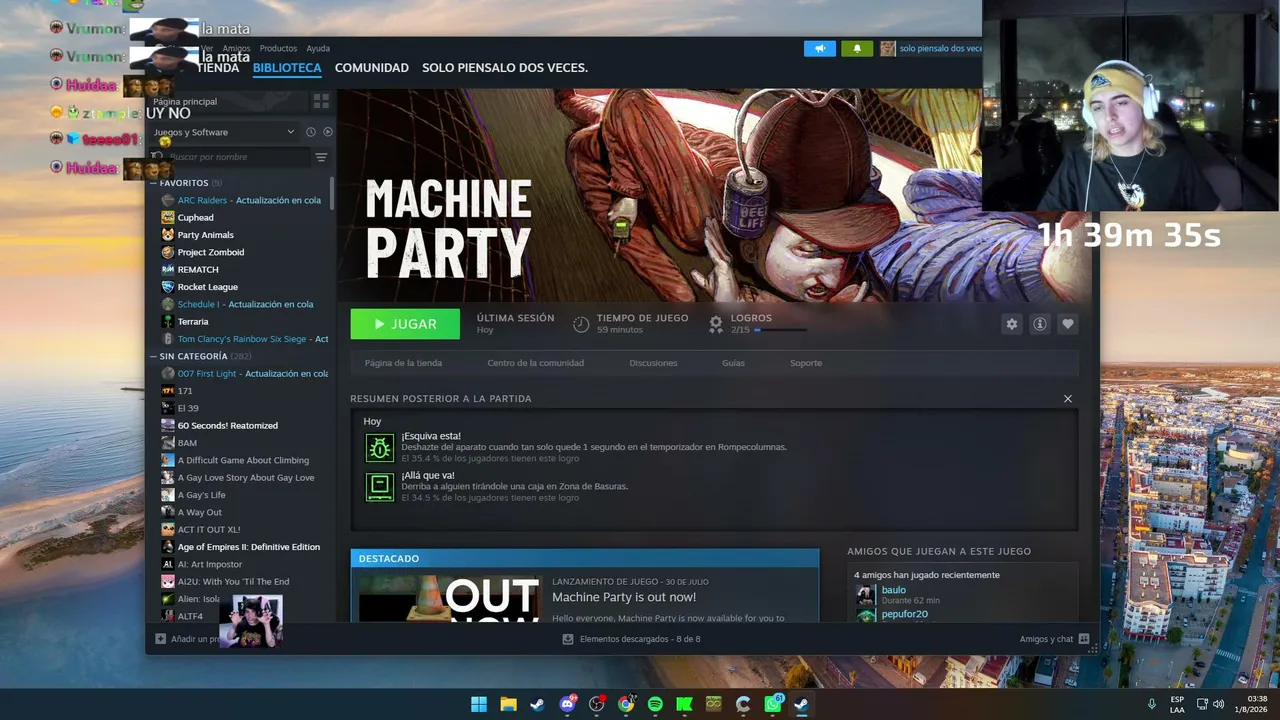Open the profile name dropdown at top

(x=940, y=48)
